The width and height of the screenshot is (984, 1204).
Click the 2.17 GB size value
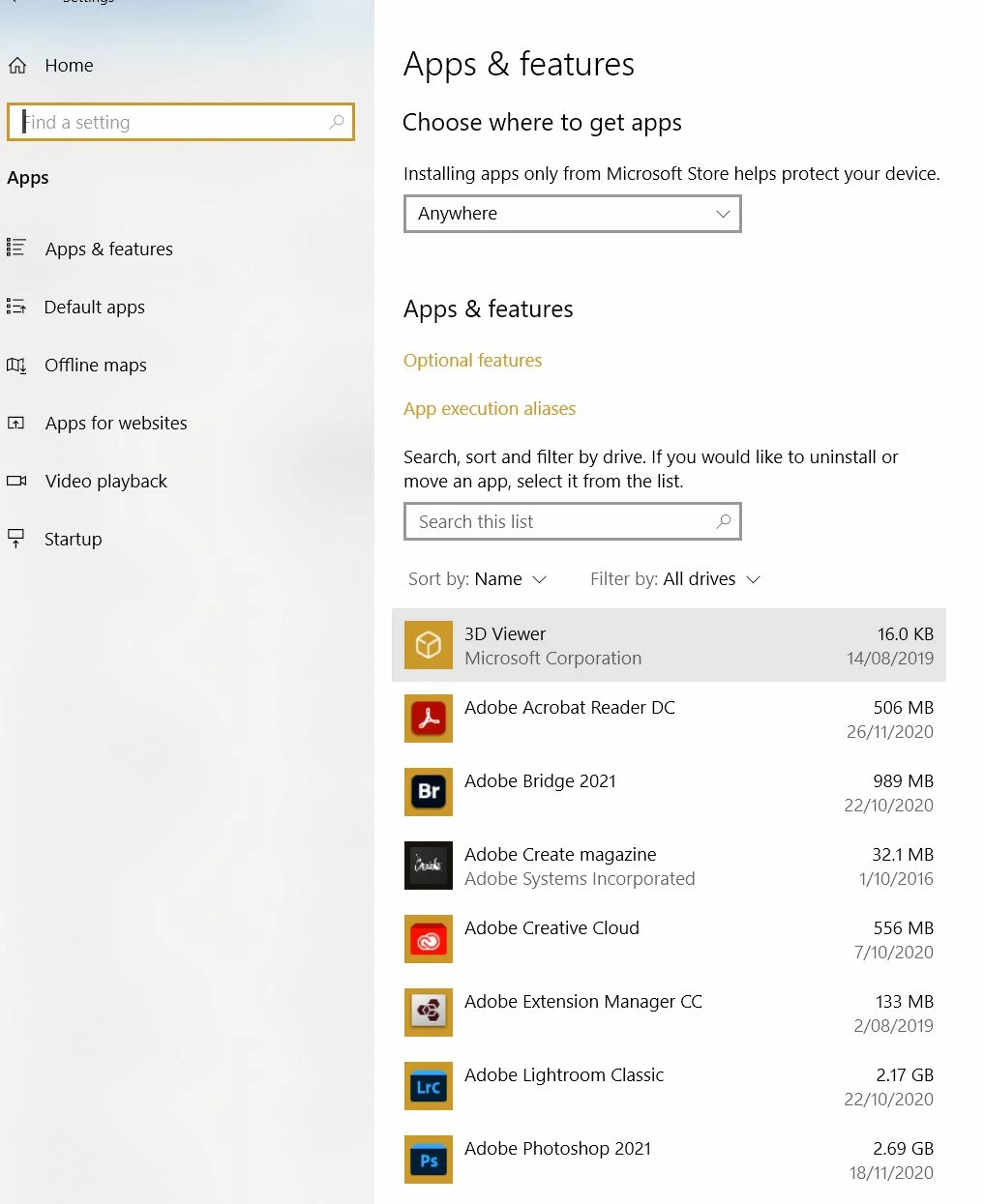[905, 1074]
